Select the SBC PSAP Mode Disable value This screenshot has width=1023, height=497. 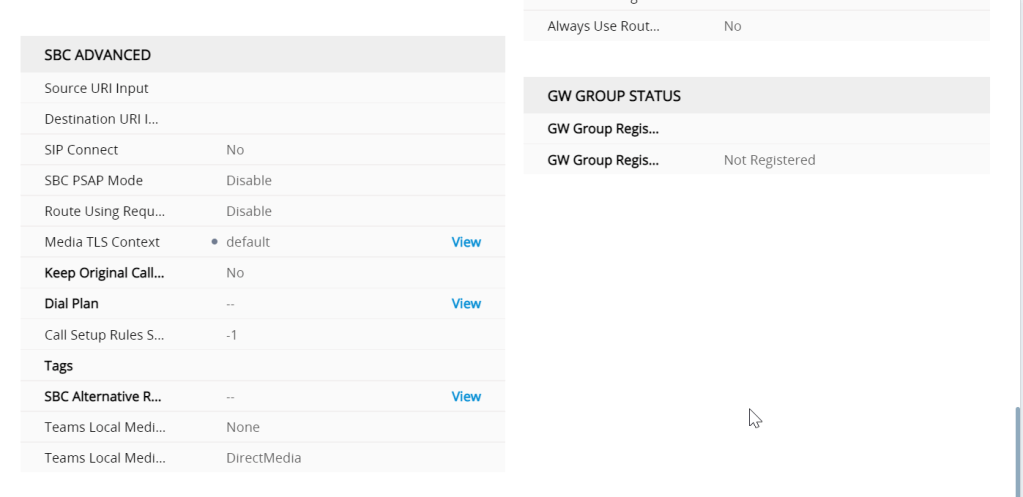[249, 181]
